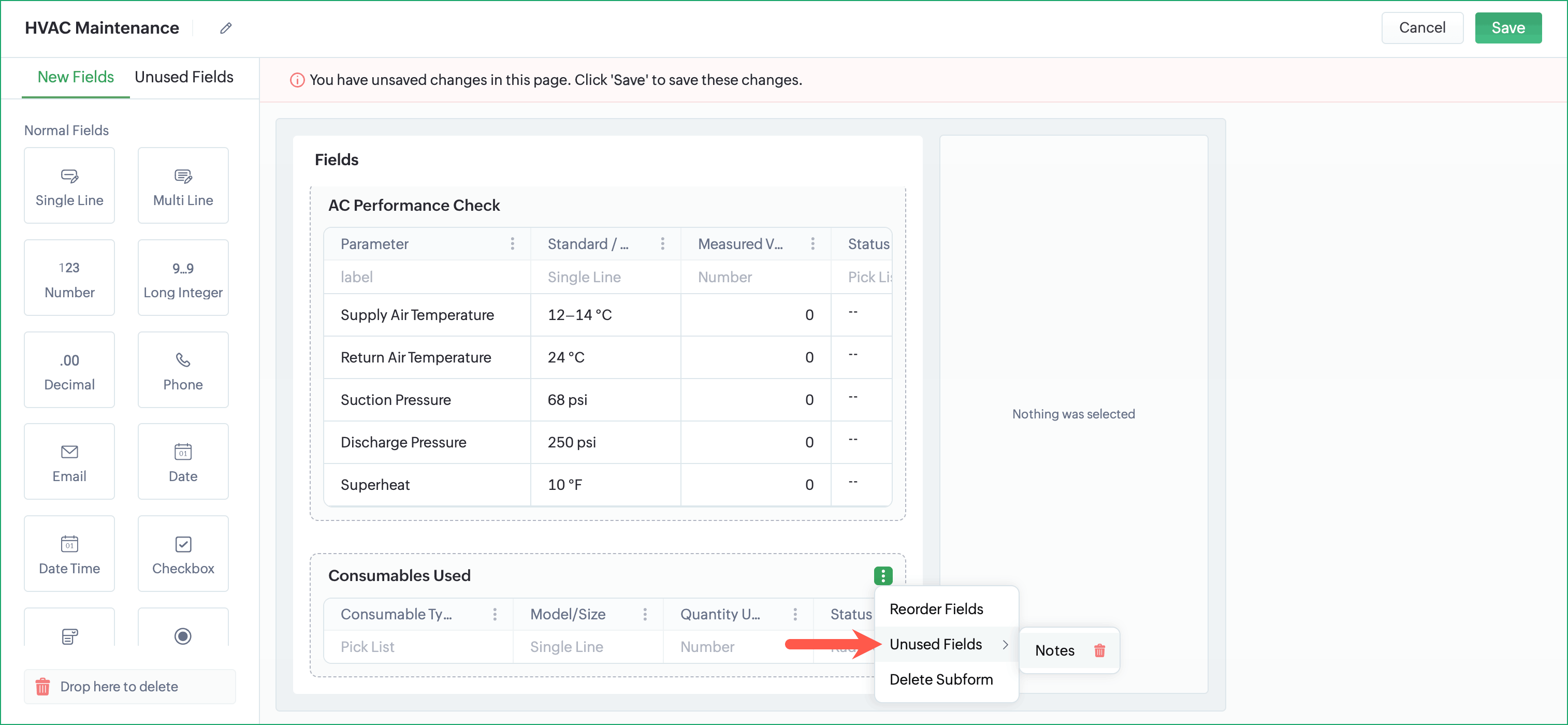Click the Consumables Used subform title

tap(399, 576)
